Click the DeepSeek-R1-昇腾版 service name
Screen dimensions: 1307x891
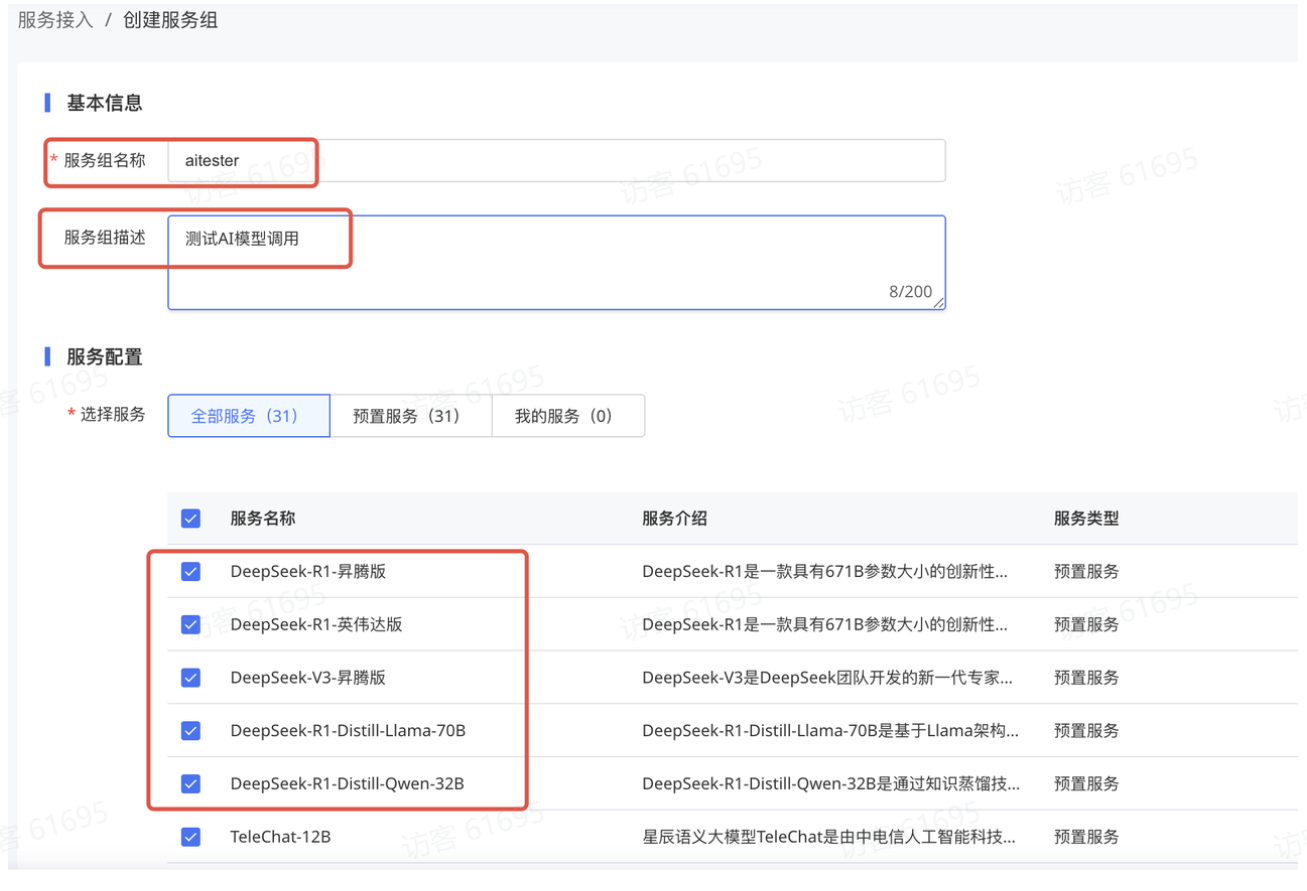(x=308, y=571)
